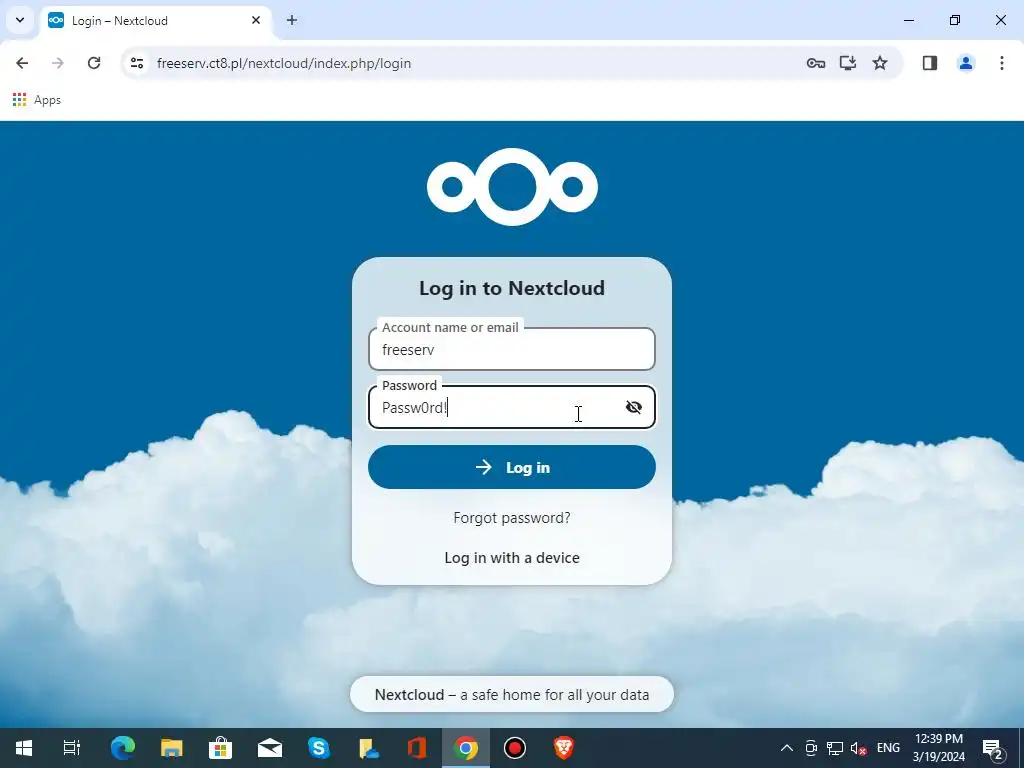Show hidden system tray icons
1024x768 pixels.
[787, 748]
